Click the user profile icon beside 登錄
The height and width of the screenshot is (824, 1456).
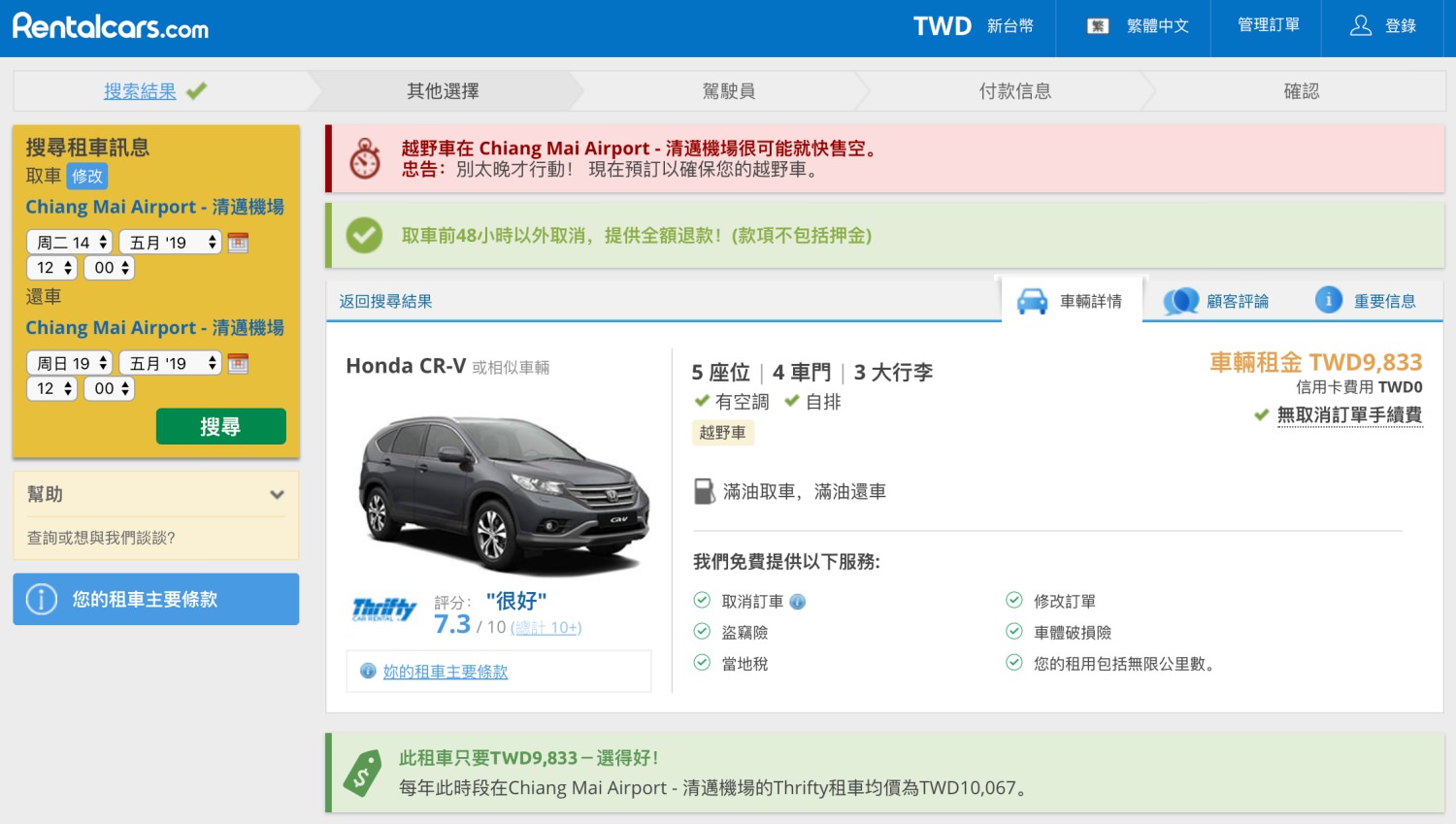[1361, 26]
